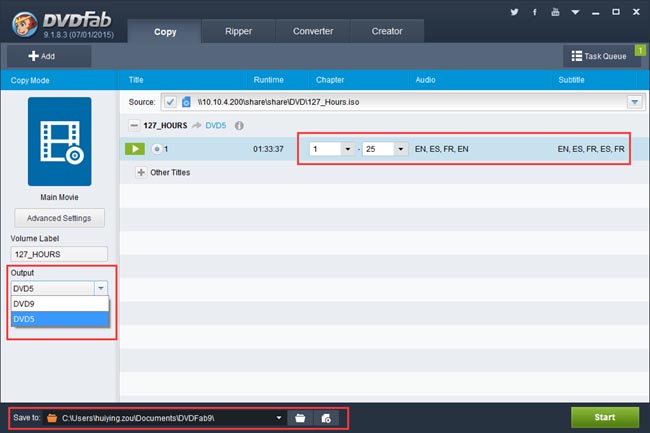Click the Copy Mode header
Screen dimensions: 650x433
(30, 80)
